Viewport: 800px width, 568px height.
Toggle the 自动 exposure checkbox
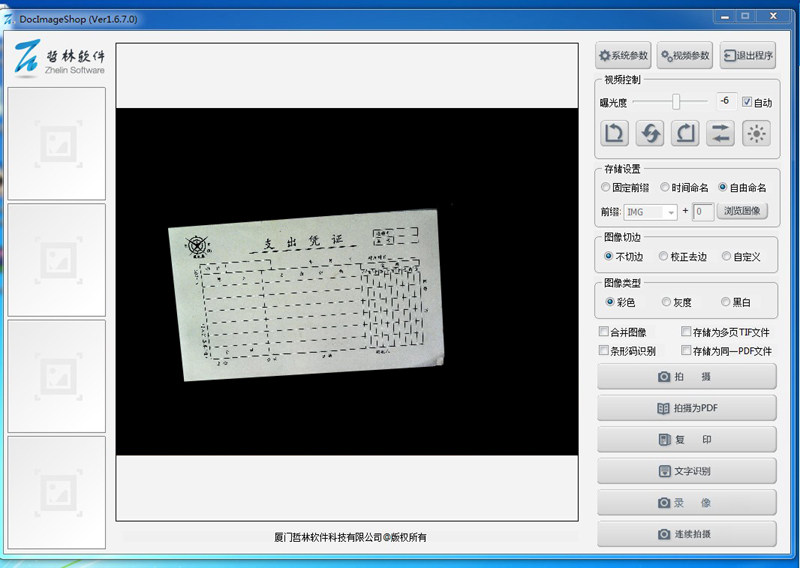point(747,102)
